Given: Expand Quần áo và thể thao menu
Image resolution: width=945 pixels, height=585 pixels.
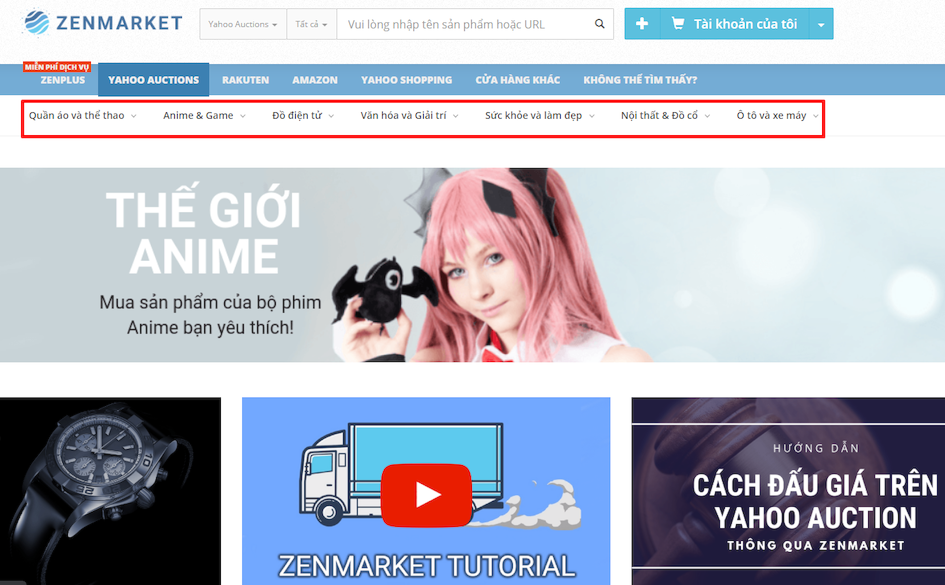Looking at the screenshot, I should 83,115.
